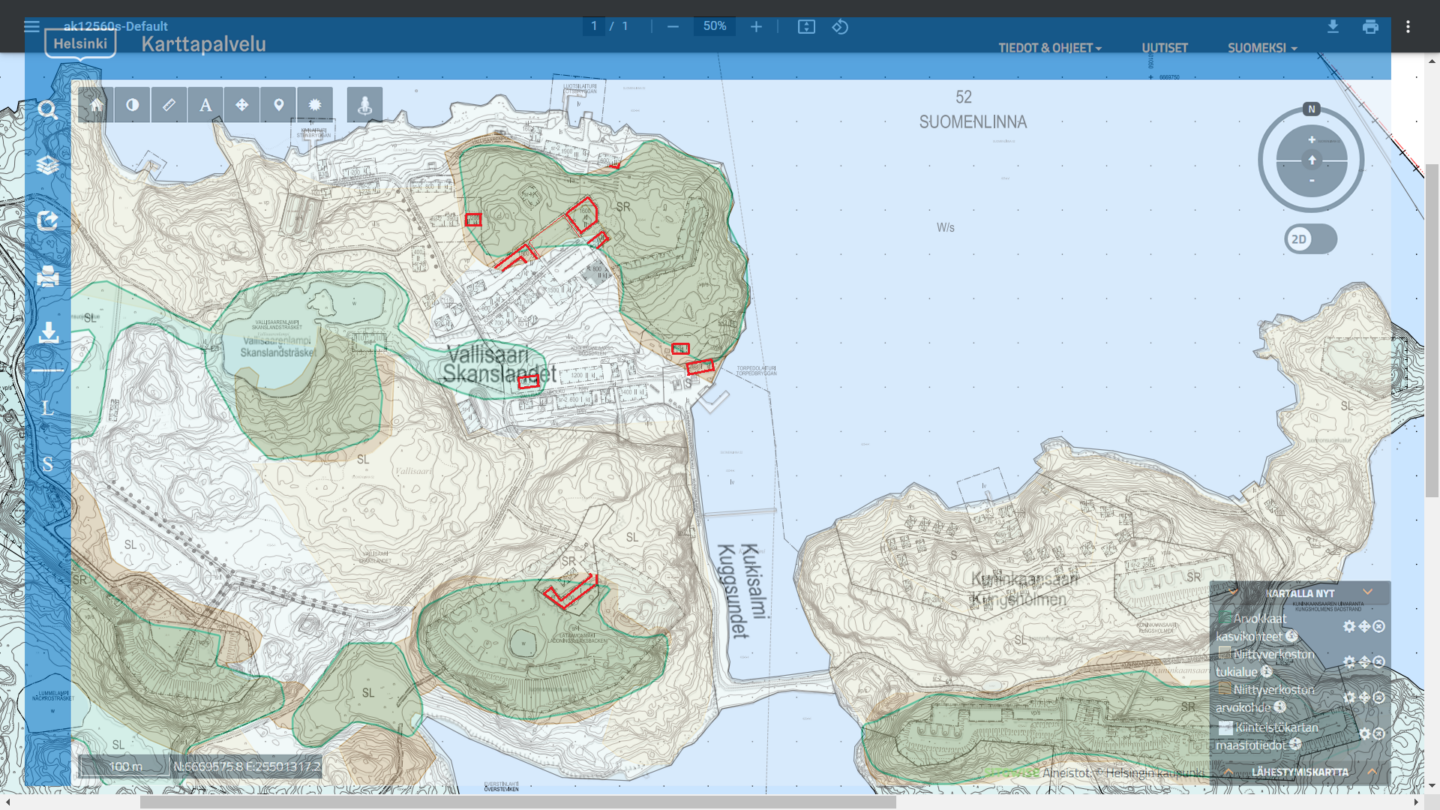Screen dimensions: 1440x810
Task: Open the UUTISET menu item
Action: [x=1165, y=48]
